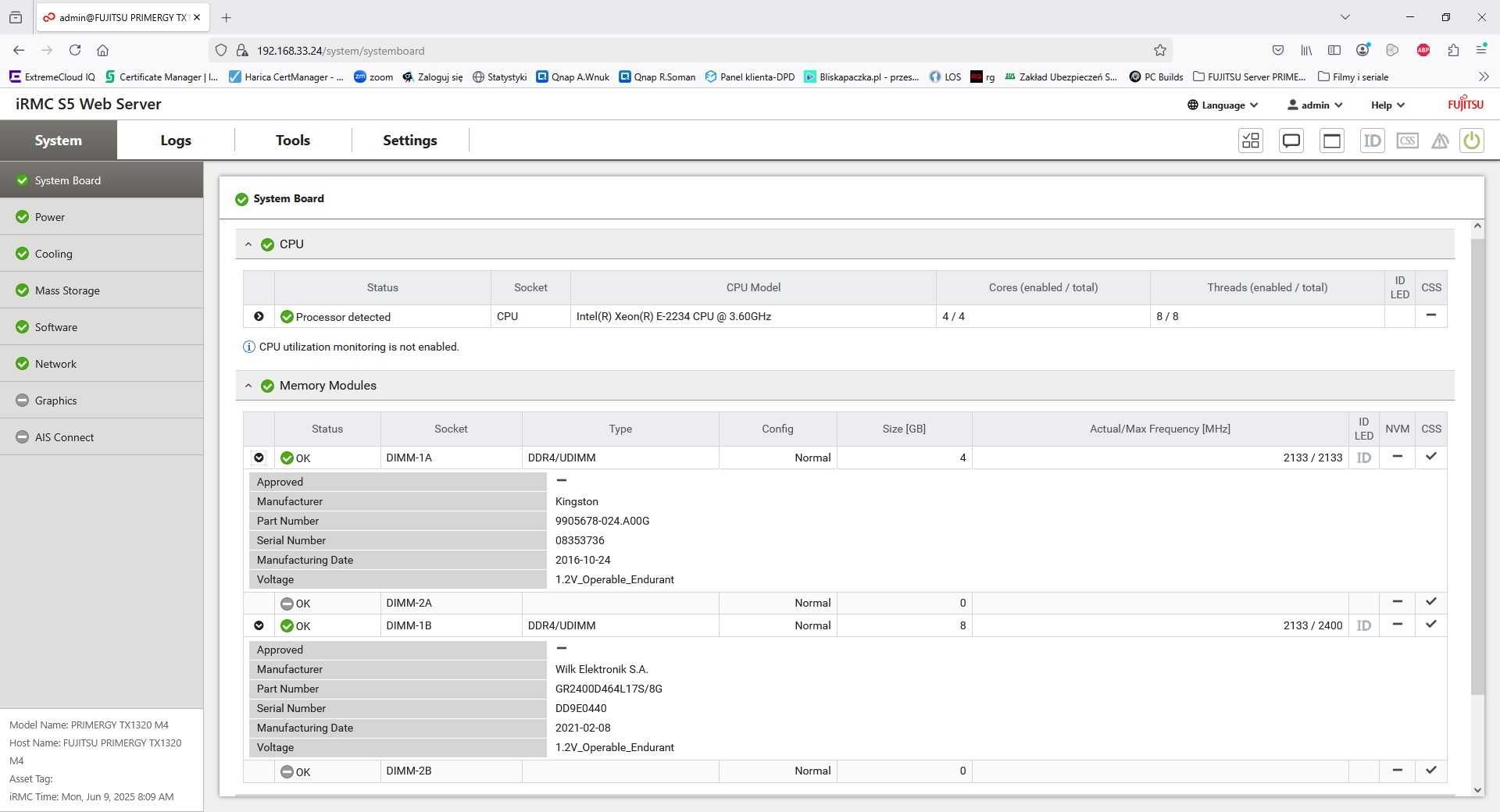The height and width of the screenshot is (812, 1500).
Task: Go back with the browser back arrow
Action: click(19, 50)
